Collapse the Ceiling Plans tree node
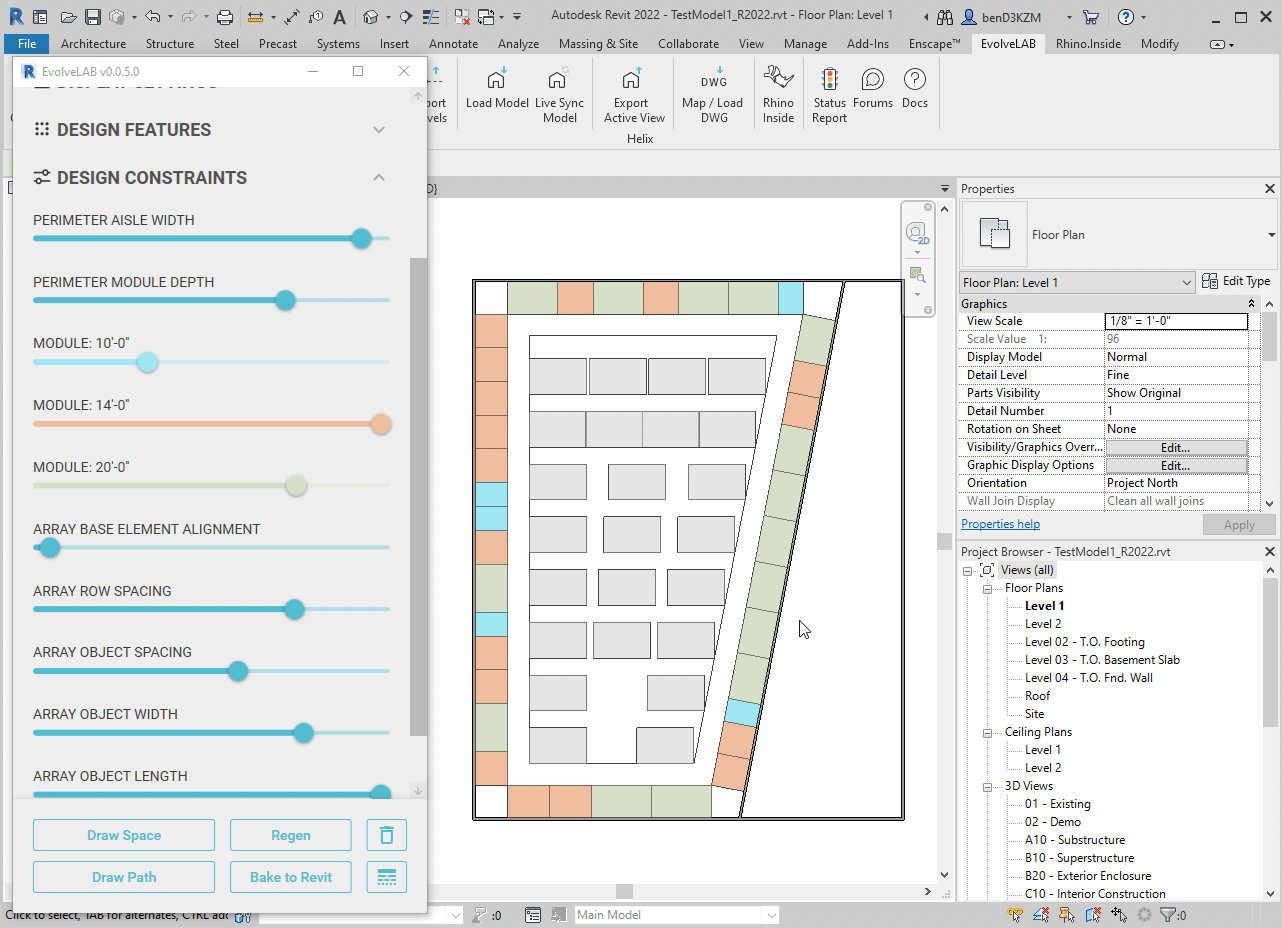Viewport: 1282px width, 928px height. click(x=987, y=732)
